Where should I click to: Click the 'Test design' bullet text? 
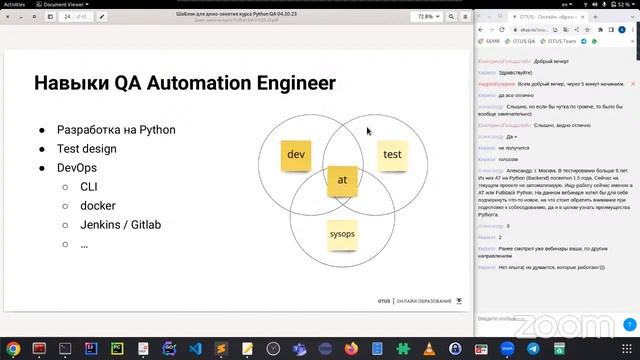pos(87,149)
